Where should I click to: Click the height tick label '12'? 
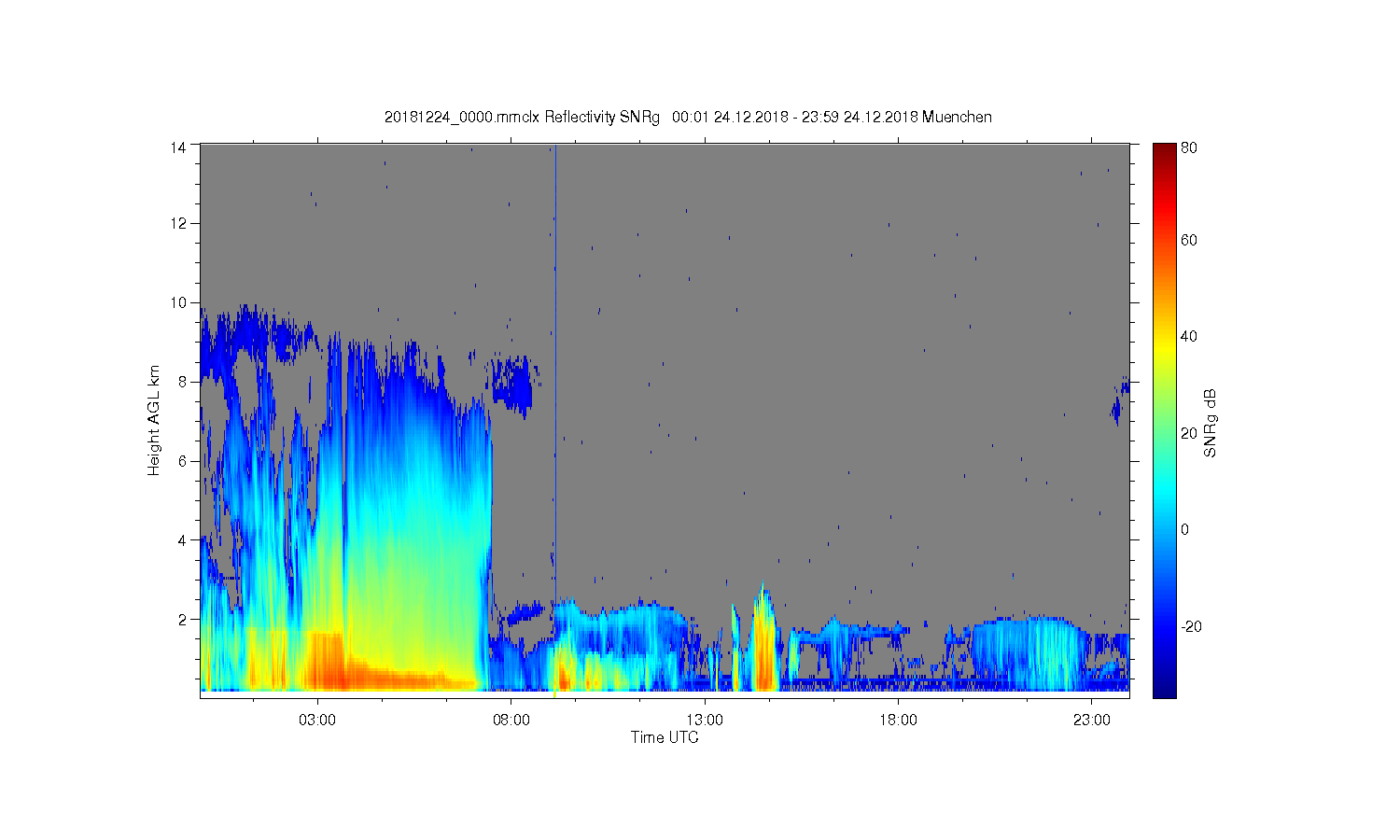point(177,223)
